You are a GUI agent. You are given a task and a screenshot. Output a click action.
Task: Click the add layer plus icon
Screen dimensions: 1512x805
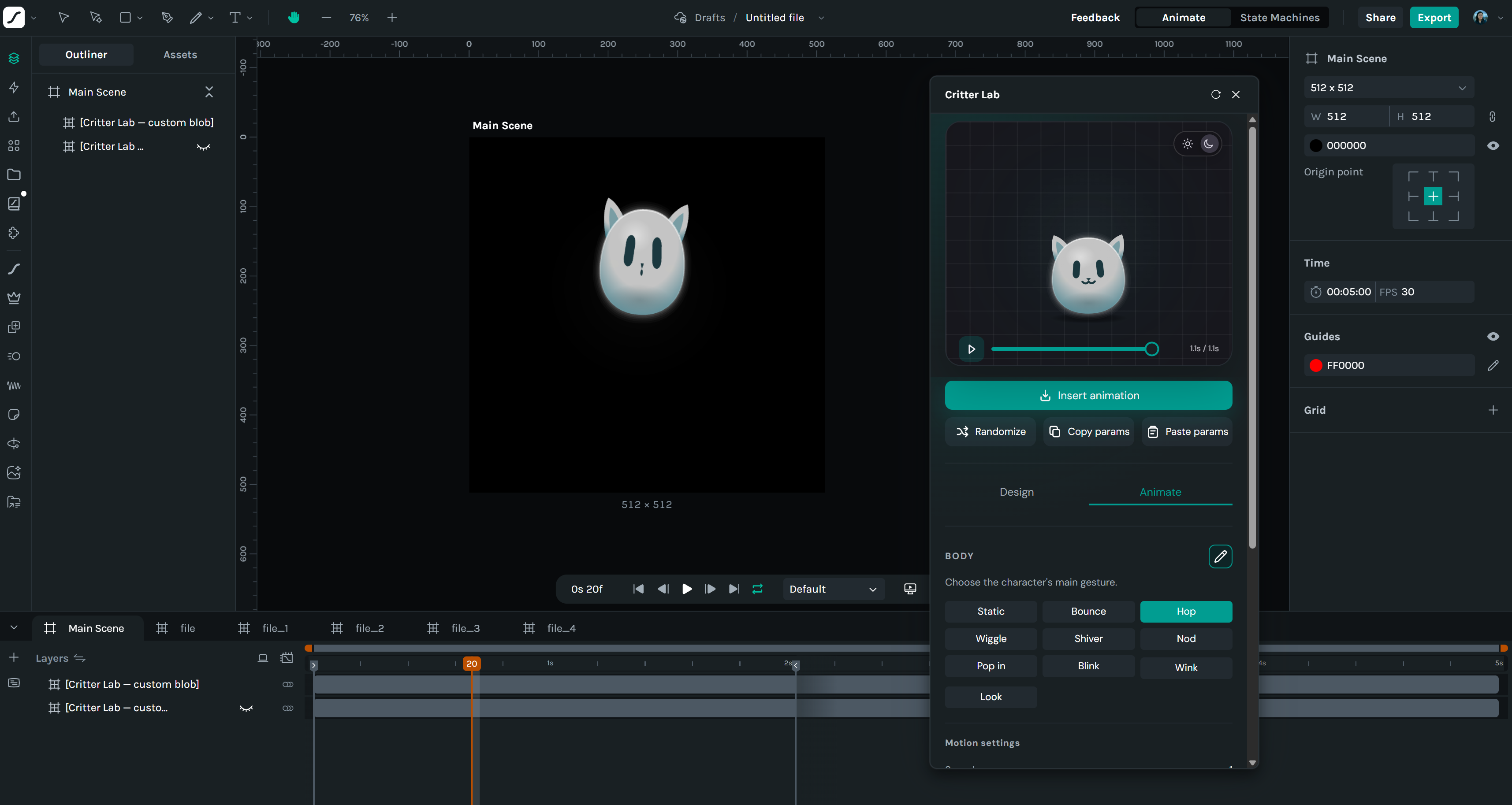click(14, 658)
